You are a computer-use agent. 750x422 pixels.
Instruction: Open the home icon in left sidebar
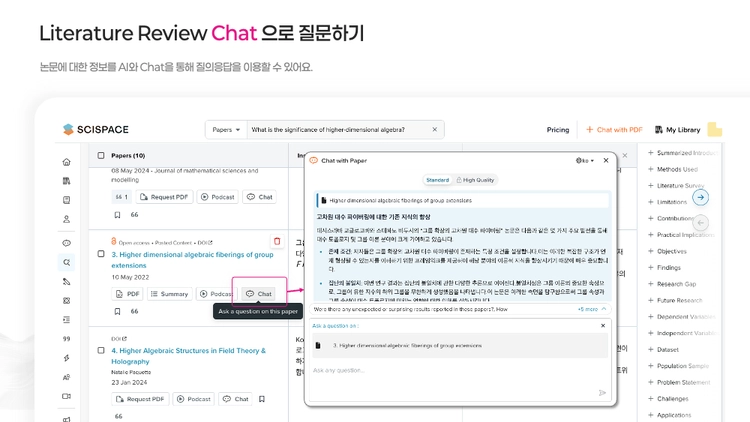[66, 162]
